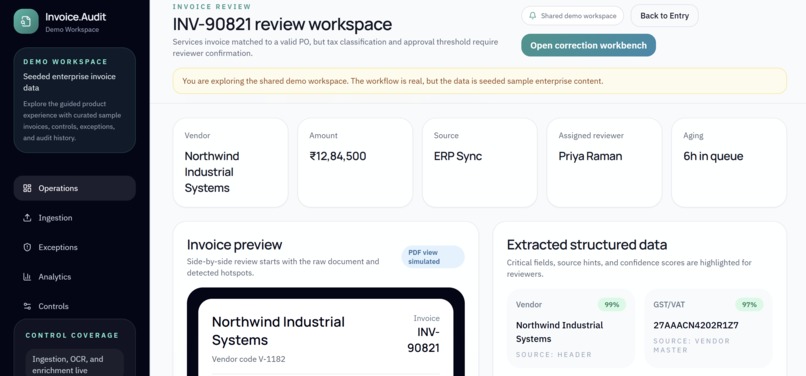Switch to the Analytics section
The width and height of the screenshot is (806, 376).
[x=75, y=277]
